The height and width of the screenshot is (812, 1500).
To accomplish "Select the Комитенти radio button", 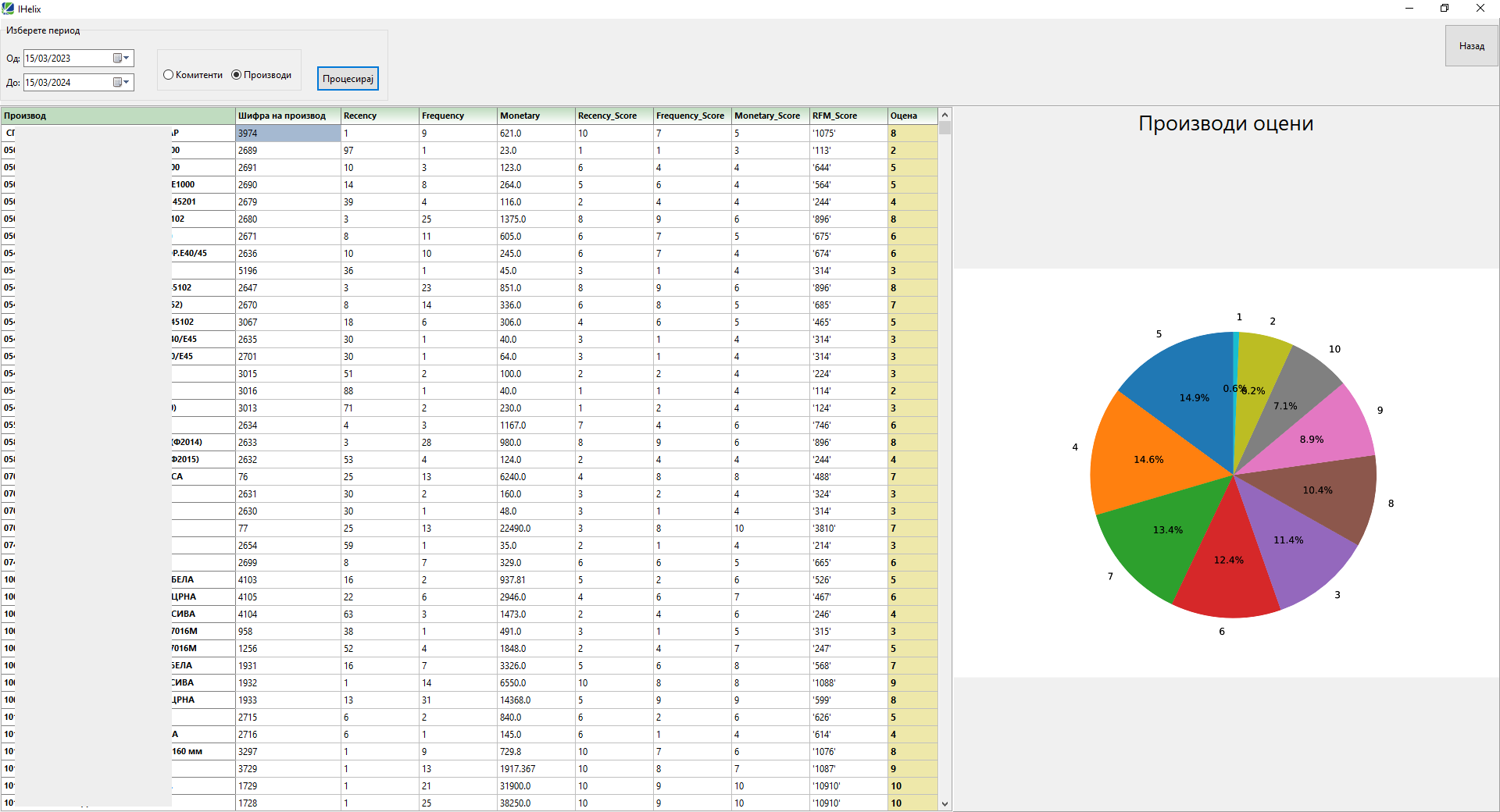I will 168,75.
